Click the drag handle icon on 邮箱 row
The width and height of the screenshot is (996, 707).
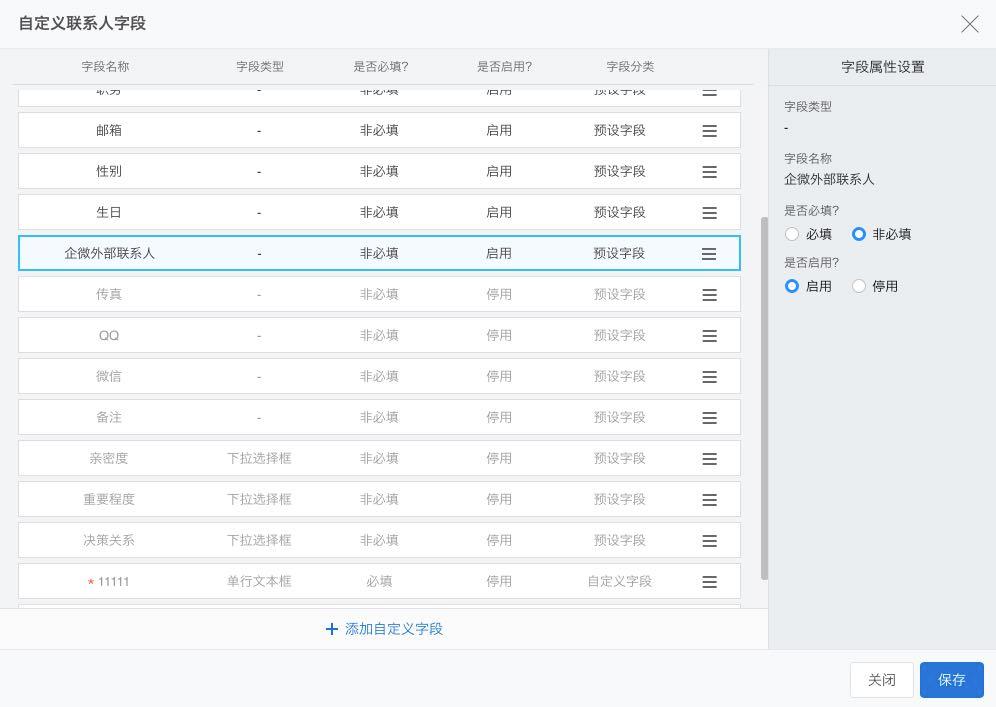point(709,131)
